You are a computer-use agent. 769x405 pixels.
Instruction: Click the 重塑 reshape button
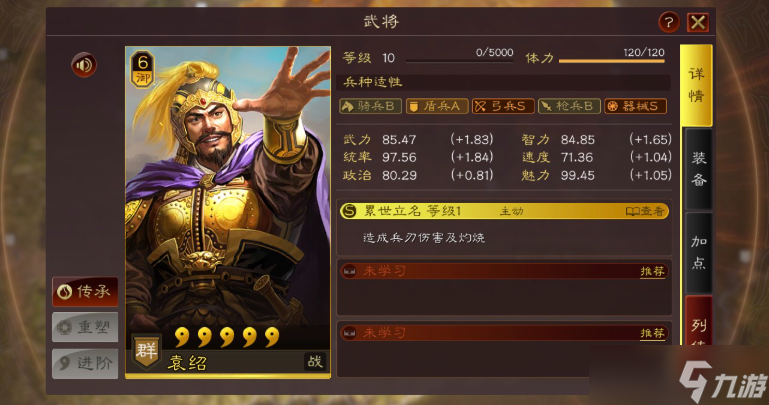[85, 327]
